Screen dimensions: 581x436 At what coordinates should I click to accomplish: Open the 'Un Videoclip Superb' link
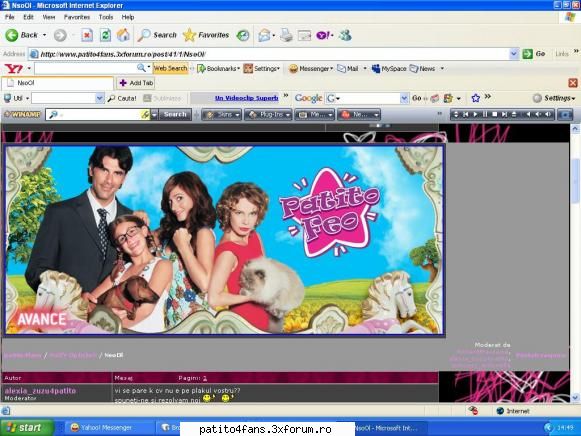246,98
